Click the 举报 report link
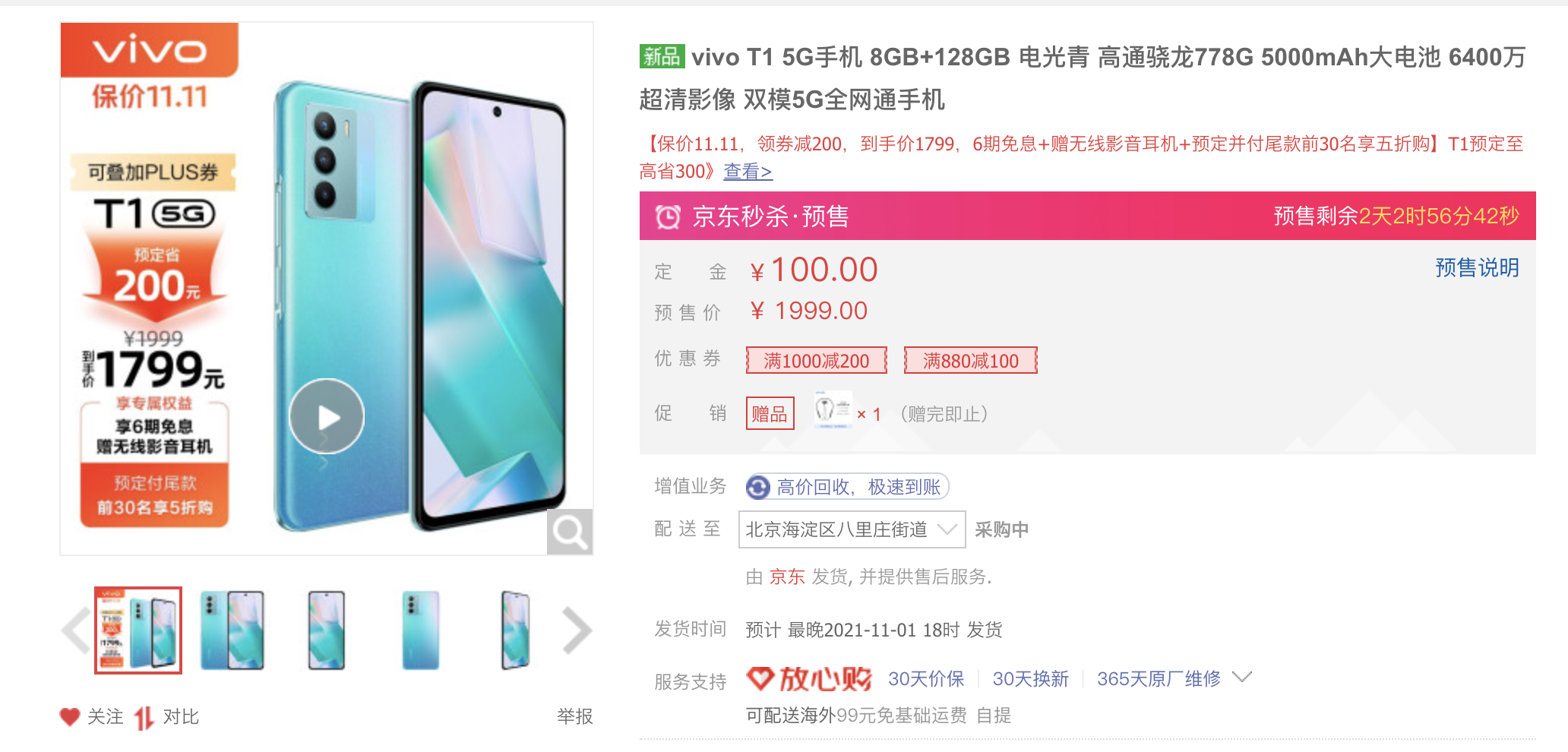 coord(575,716)
